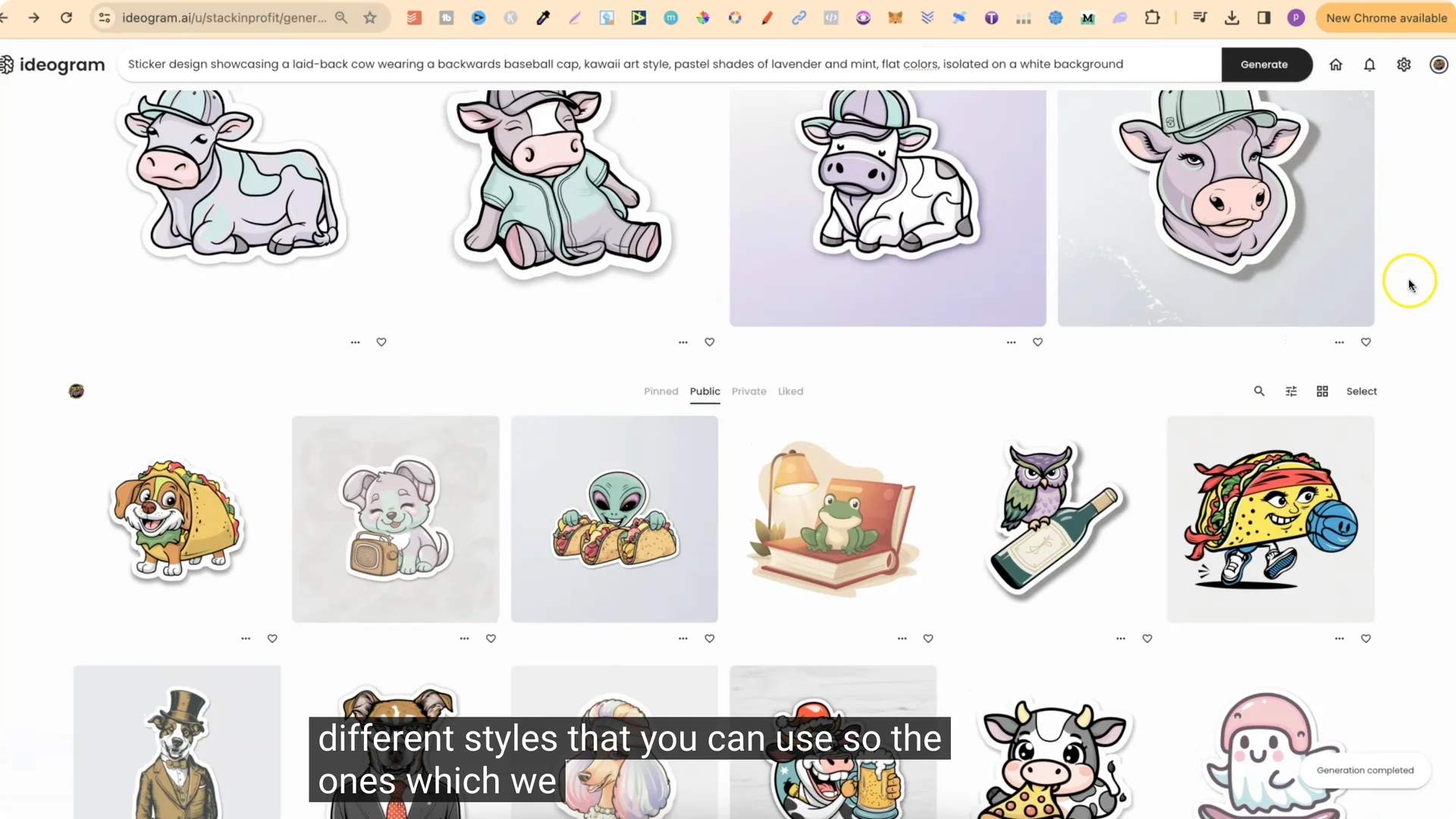This screenshot has height=819, width=1456.
Task: Open your notifications bell
Action: [1370, 64]
